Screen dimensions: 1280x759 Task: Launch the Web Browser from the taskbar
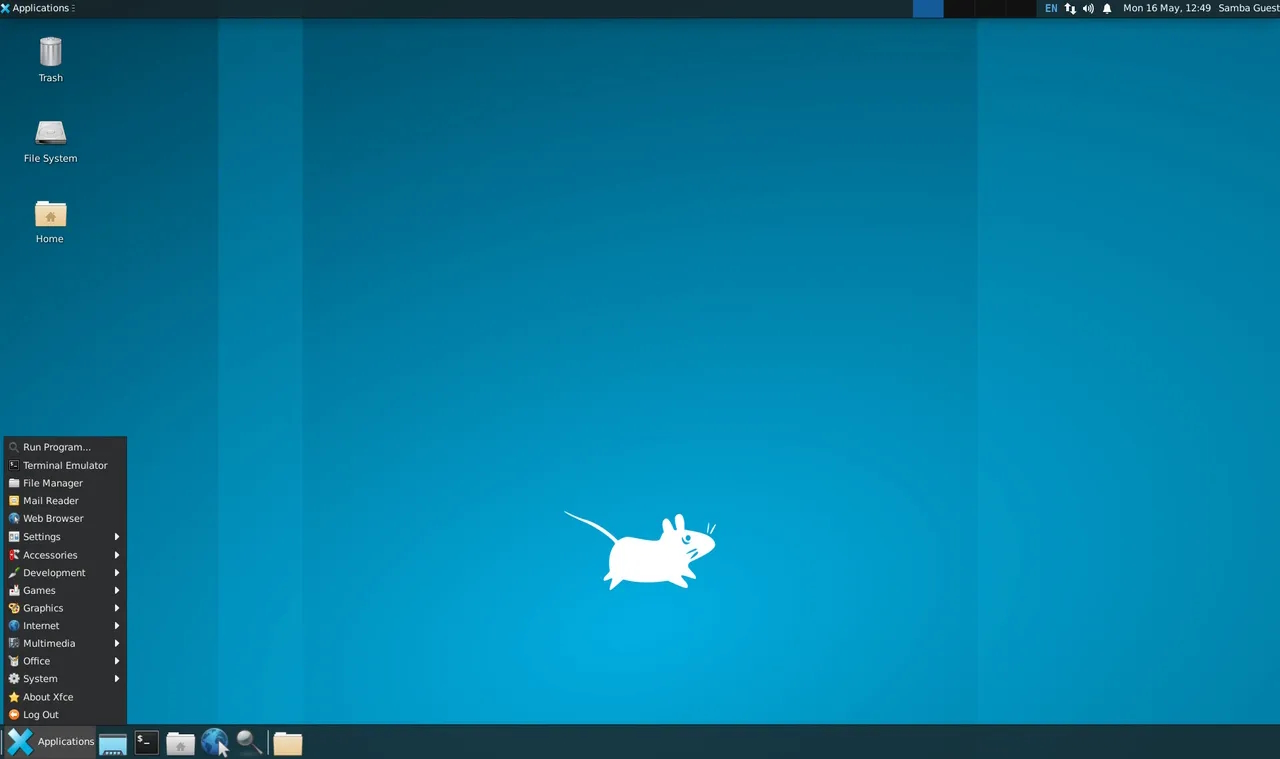214,742
